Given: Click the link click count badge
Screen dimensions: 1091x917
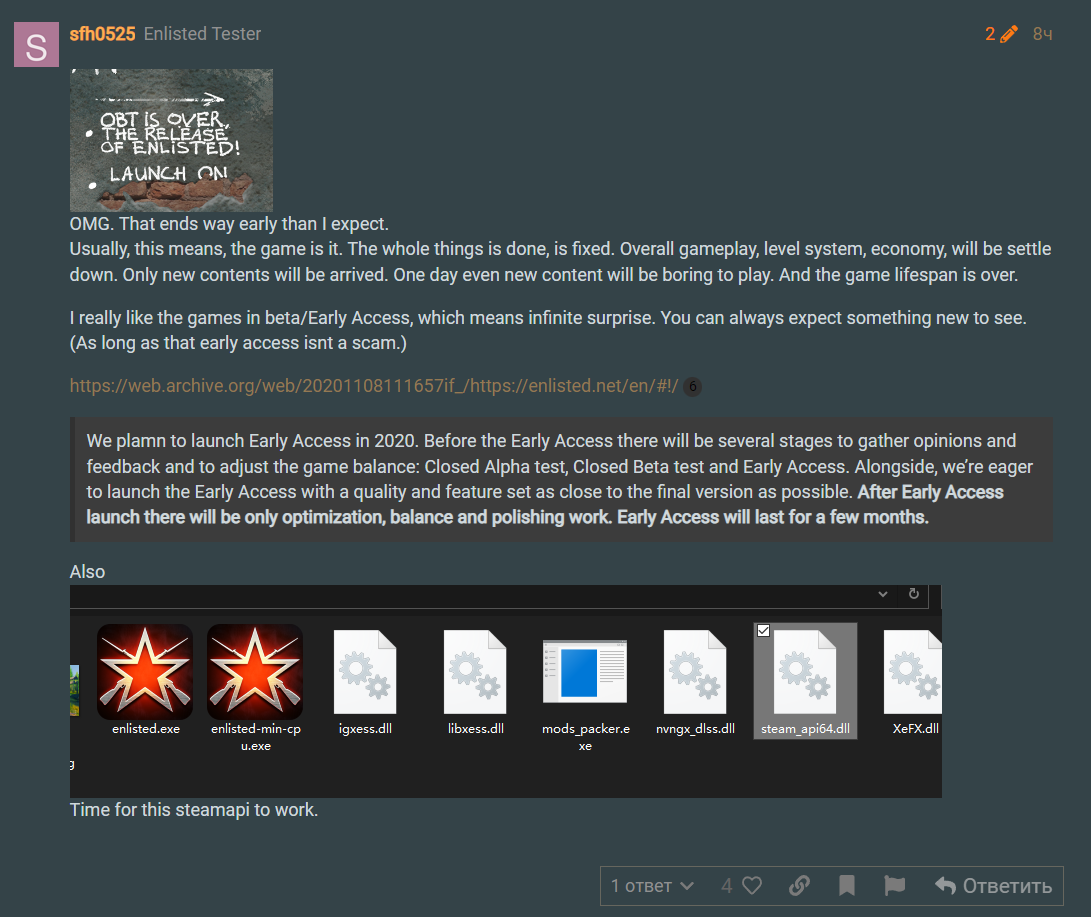Looking at the screenshot, I should [x=693, y=387].
